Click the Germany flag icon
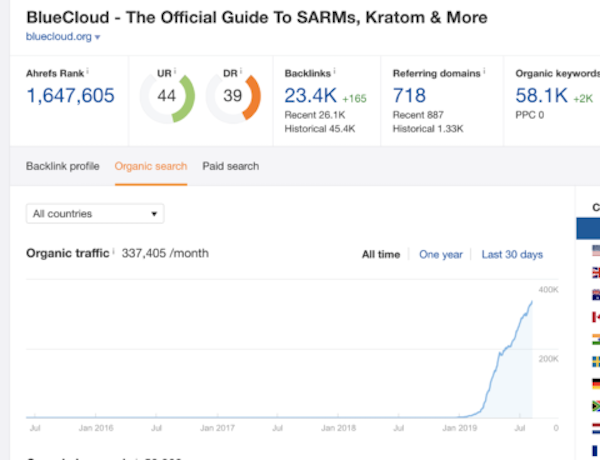Viewport: 600px width, 460px height. (x=596, y=383)
